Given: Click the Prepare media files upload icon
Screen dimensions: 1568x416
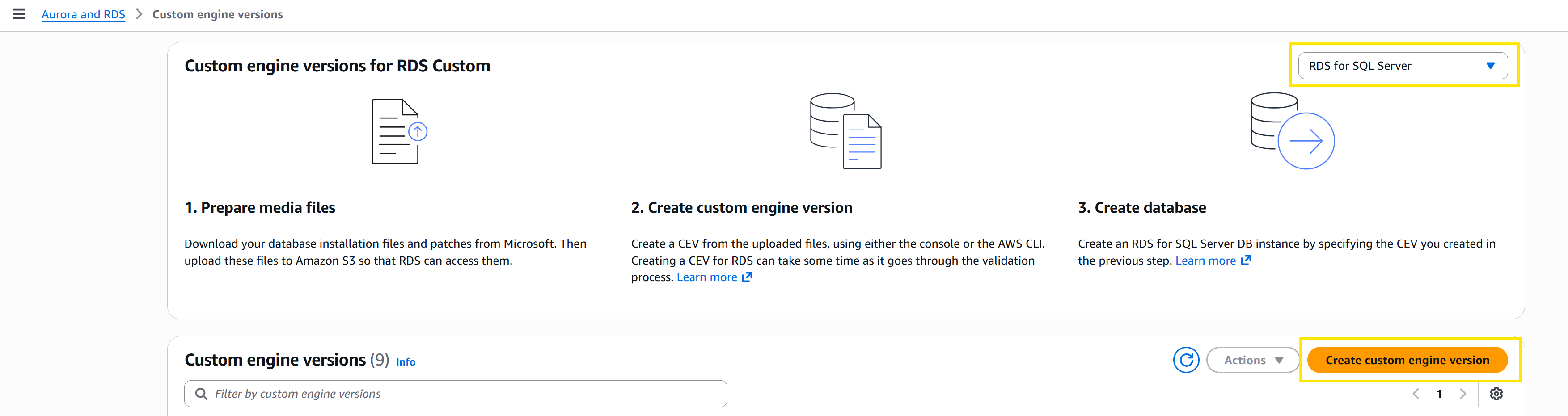Looking at the screenshot, I should (399, 131).
